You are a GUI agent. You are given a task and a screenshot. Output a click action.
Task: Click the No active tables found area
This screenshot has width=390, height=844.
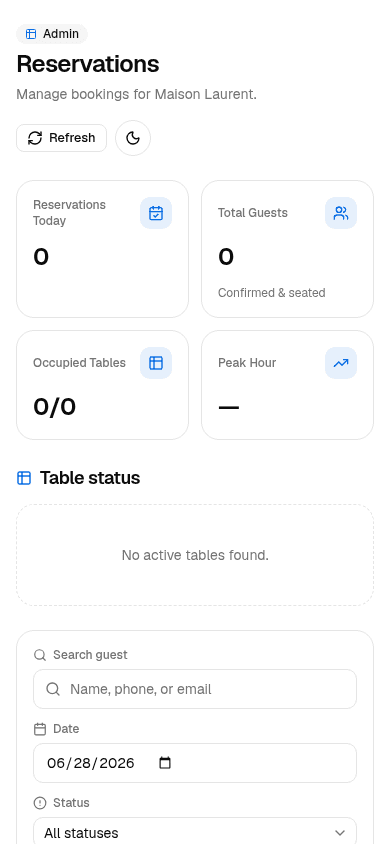(x=195, y=555)
